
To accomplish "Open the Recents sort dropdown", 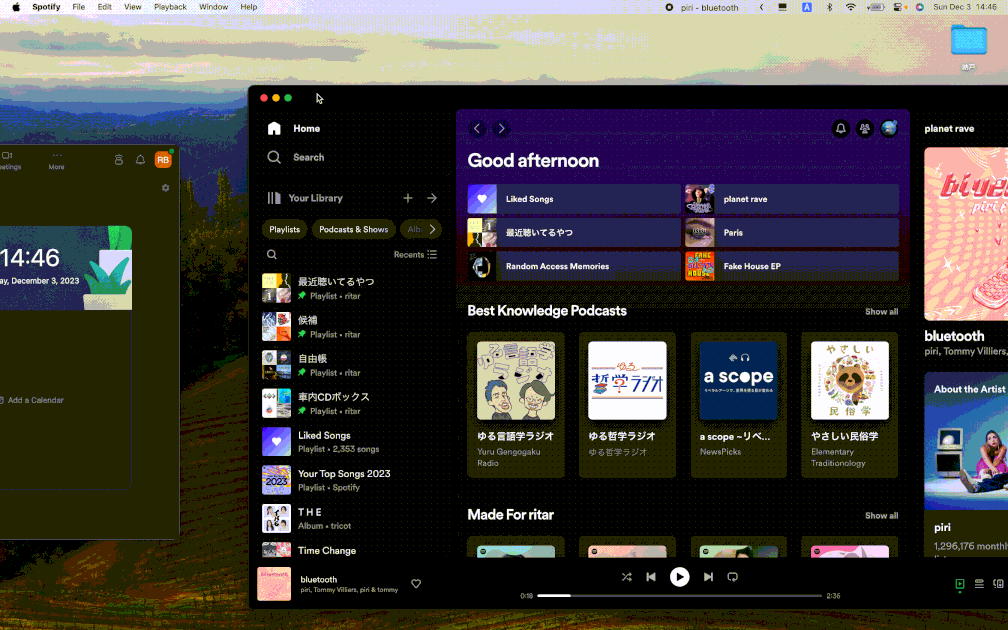I will click(415, 255).
